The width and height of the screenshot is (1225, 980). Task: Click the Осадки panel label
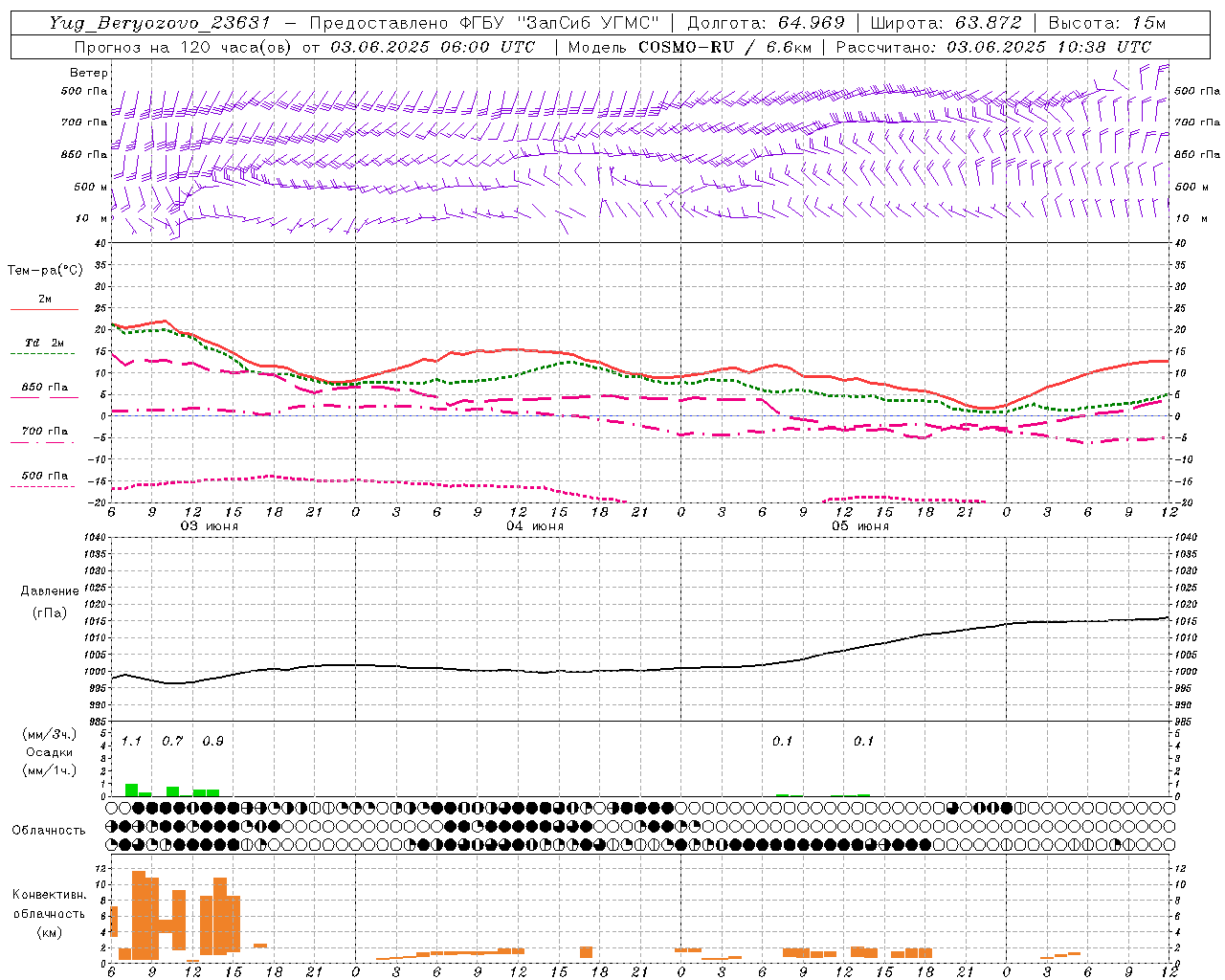point(50,752)
